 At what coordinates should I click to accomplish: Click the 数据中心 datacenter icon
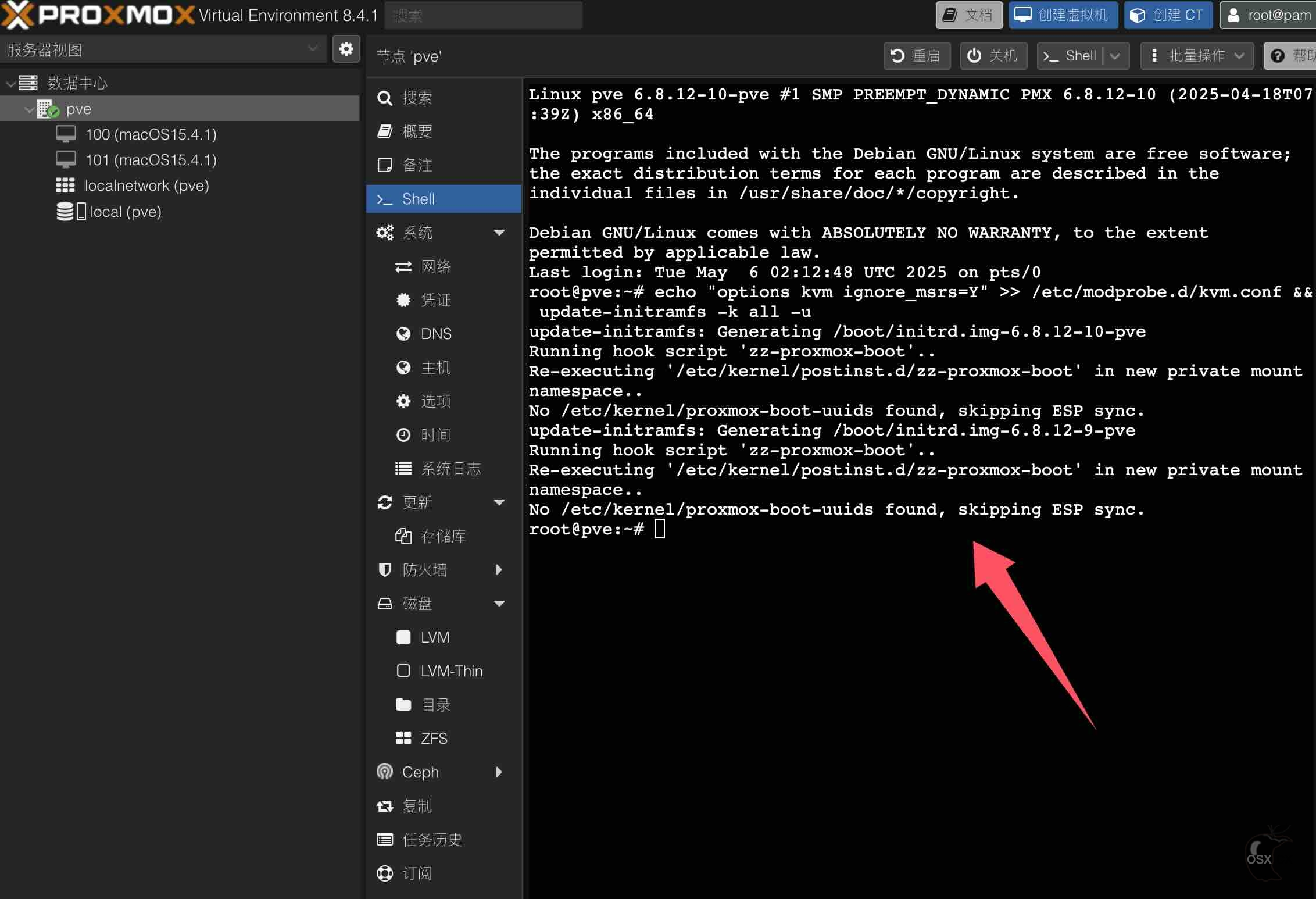coord(28,83)
